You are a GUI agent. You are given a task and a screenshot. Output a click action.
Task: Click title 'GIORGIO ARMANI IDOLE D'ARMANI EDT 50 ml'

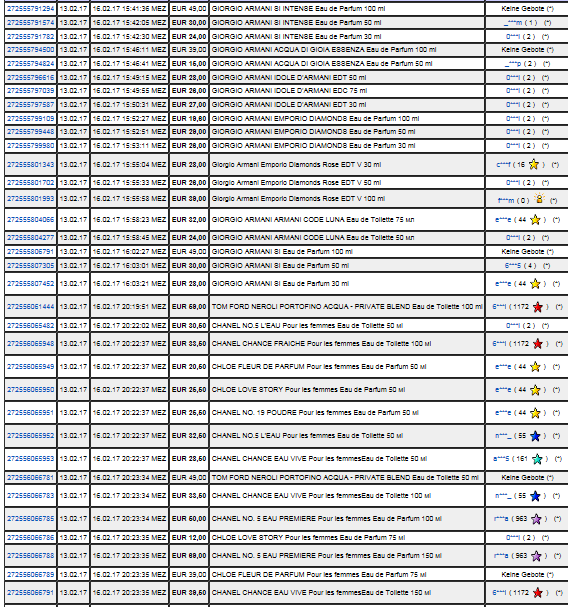click(x=289, y=77)
